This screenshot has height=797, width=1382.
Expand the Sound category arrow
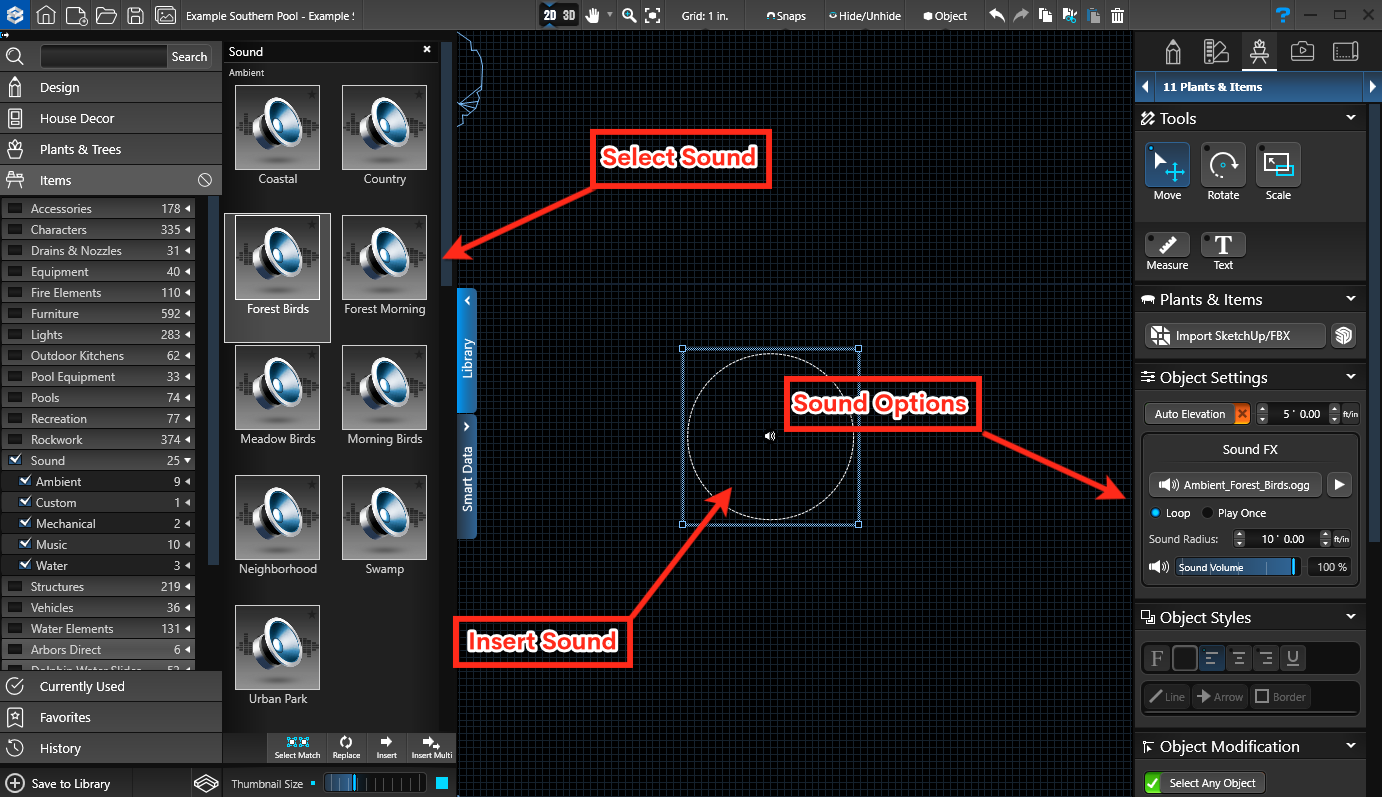188,460
